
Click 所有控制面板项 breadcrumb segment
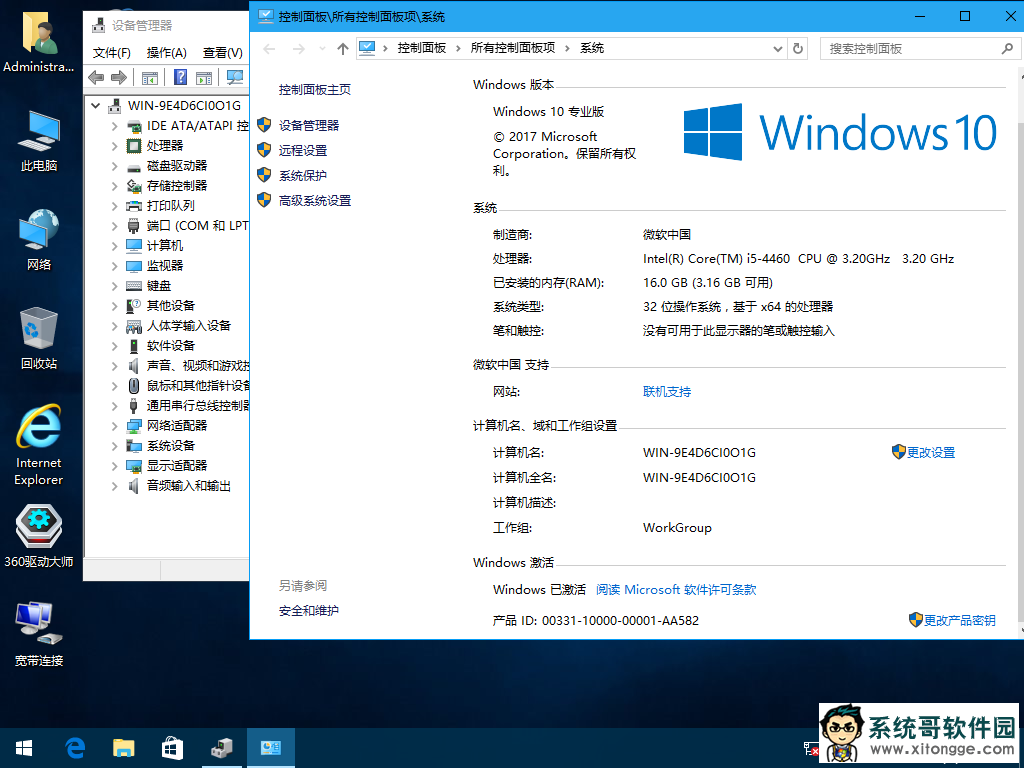513,48
